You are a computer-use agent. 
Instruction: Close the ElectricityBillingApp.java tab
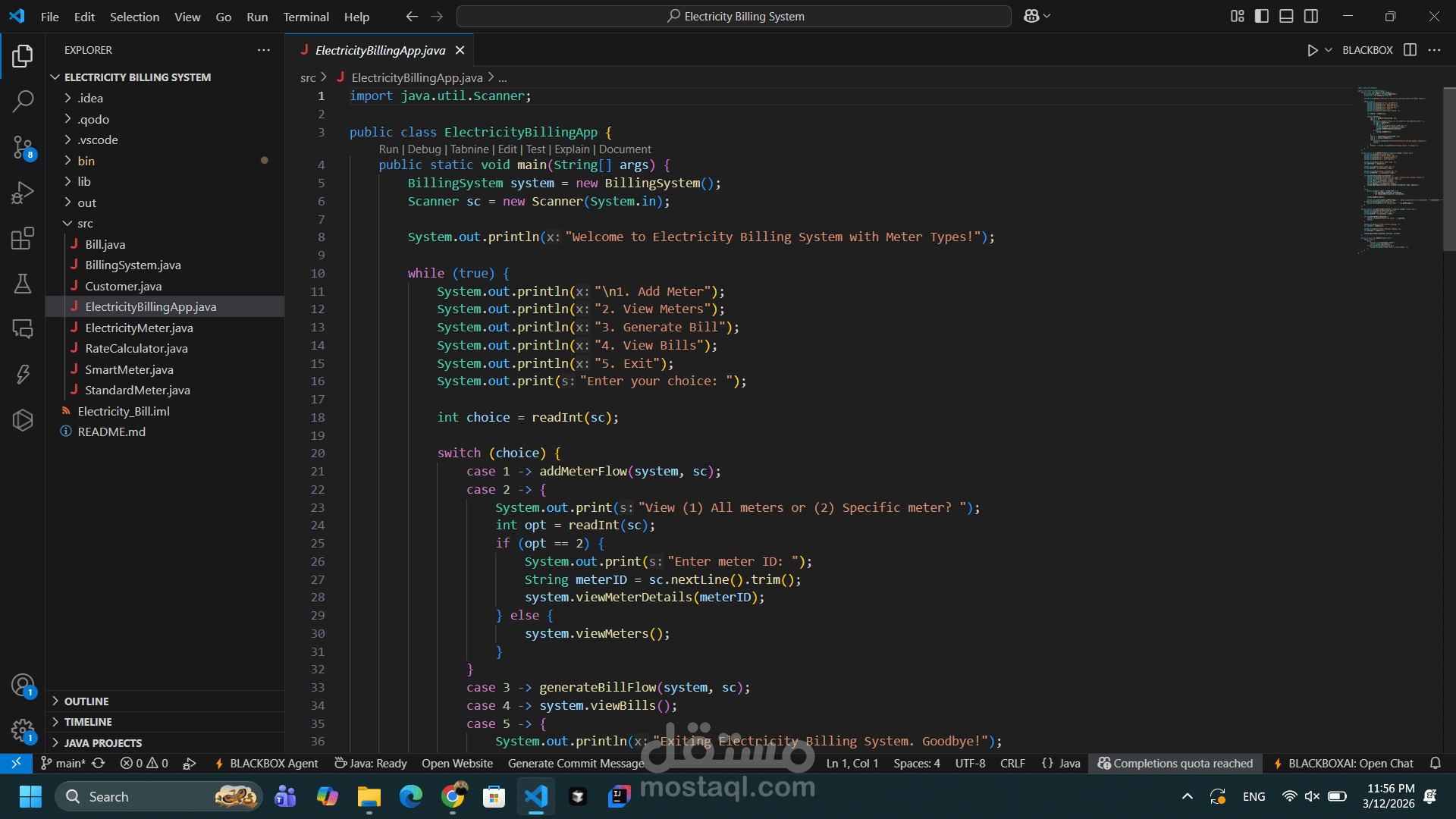click(x=460, y=50)
